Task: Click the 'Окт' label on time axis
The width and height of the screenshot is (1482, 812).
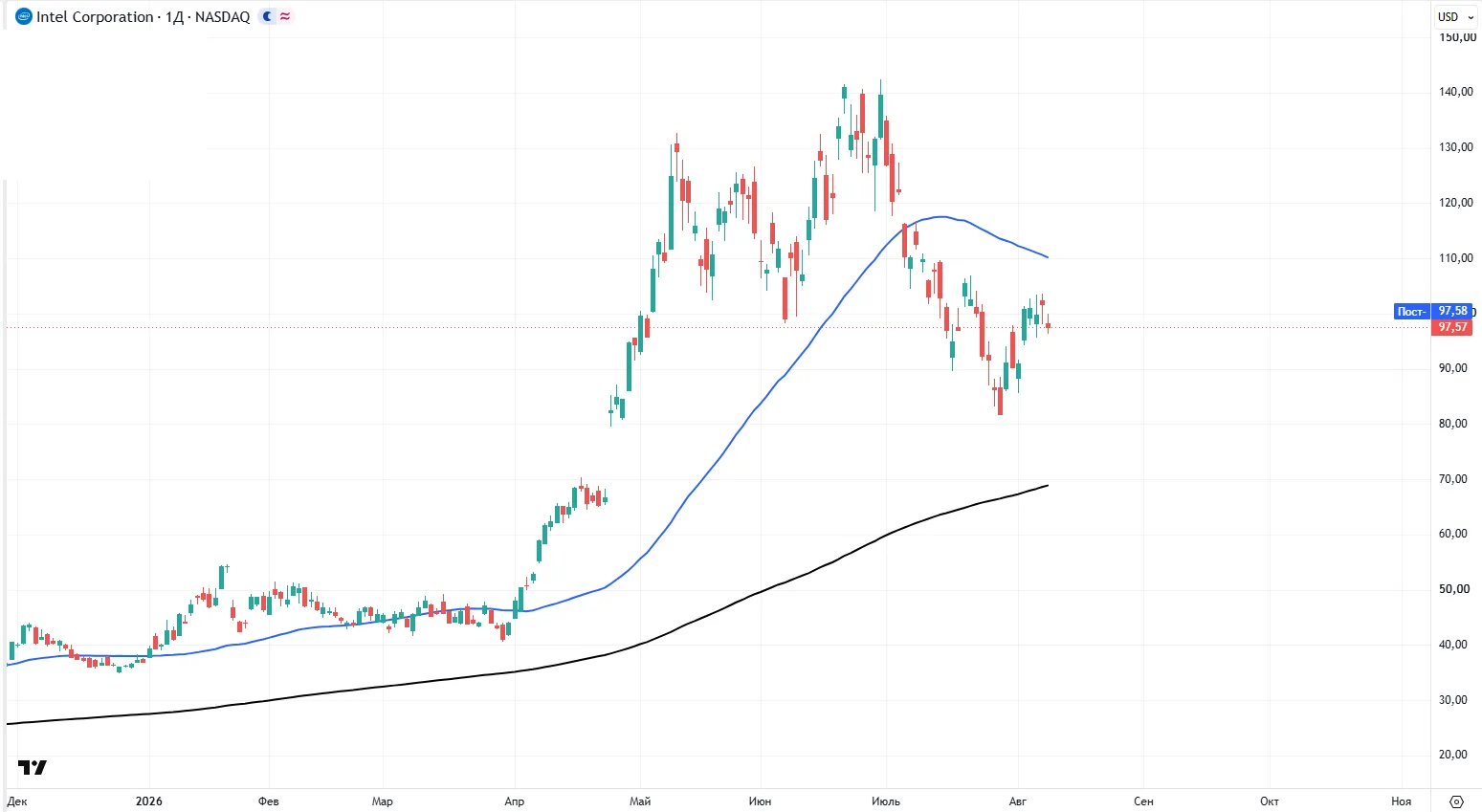Action: (x=1270, y=801)
